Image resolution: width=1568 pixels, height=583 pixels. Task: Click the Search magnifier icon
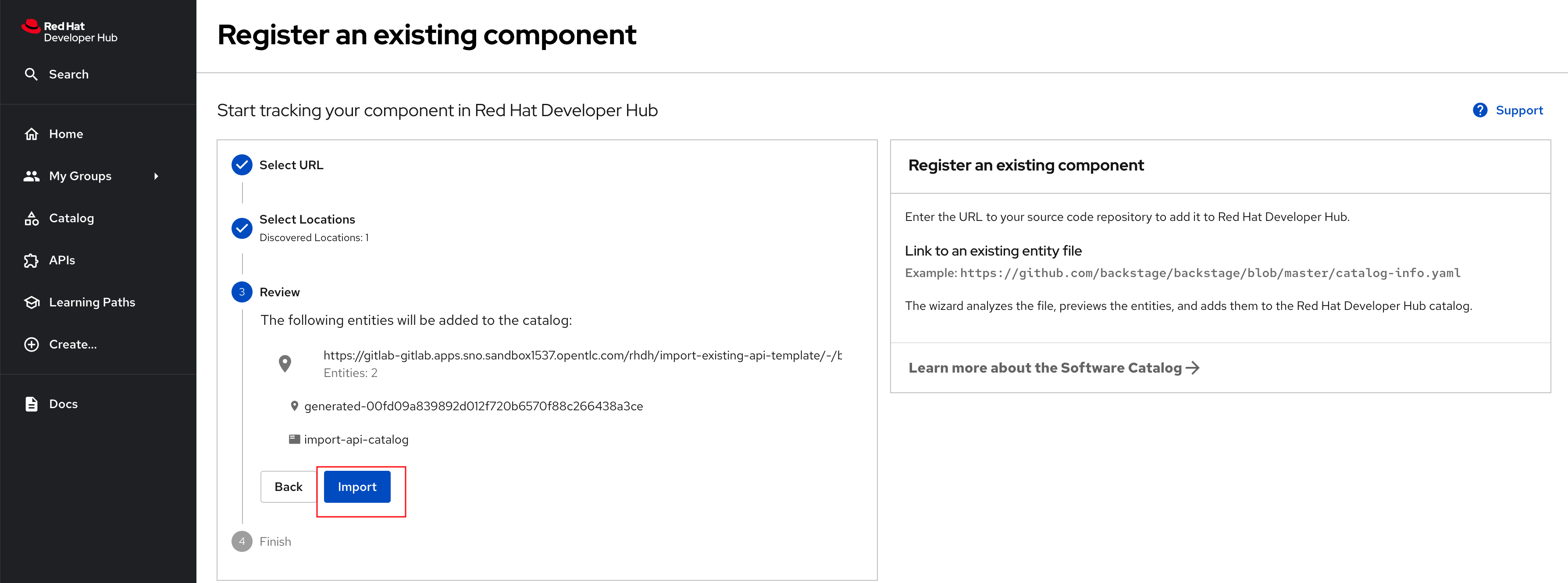[x=31, y=74]
